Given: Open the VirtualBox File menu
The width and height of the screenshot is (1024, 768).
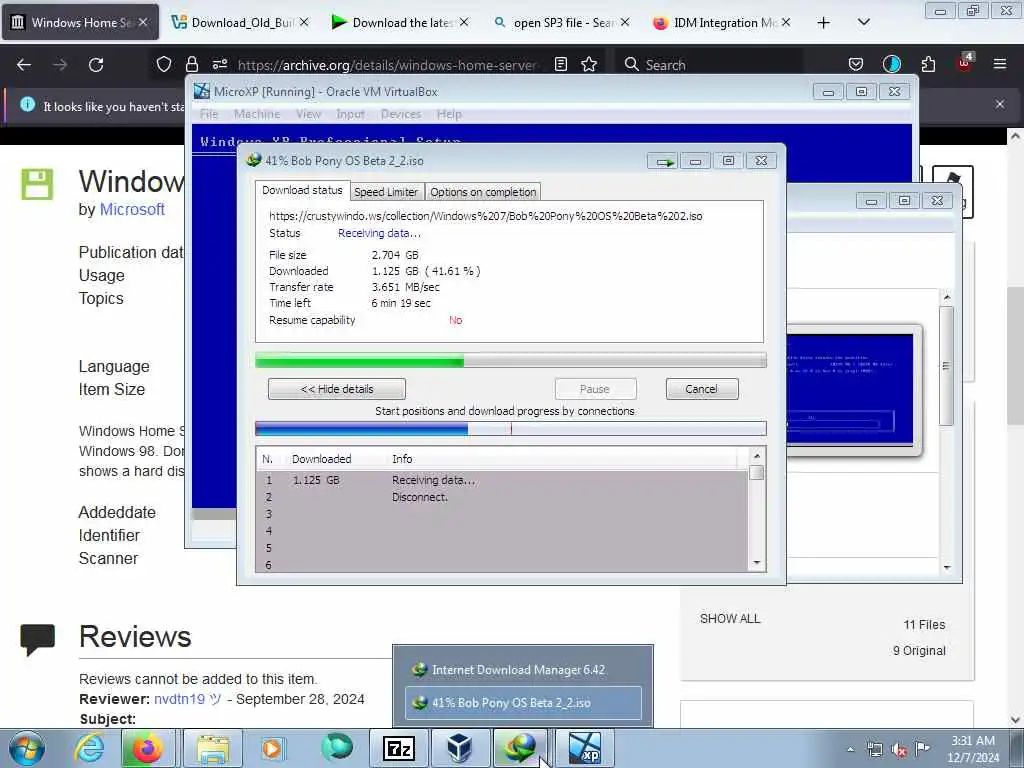Looking at the screenshot, I should click(209, 114).
